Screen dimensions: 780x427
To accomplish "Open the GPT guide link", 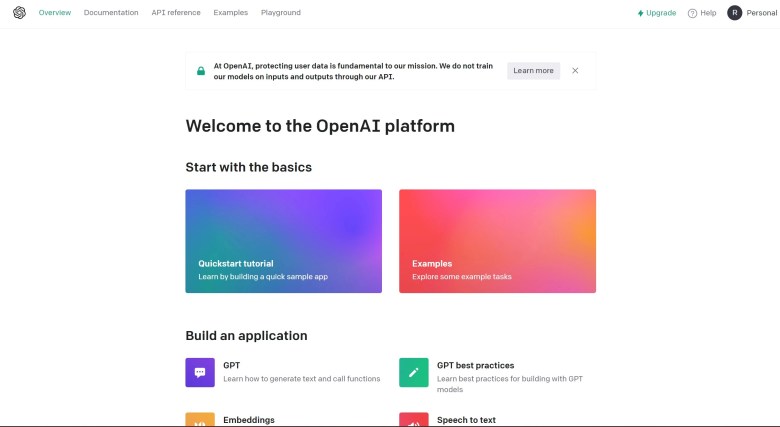I will (232, 365).
